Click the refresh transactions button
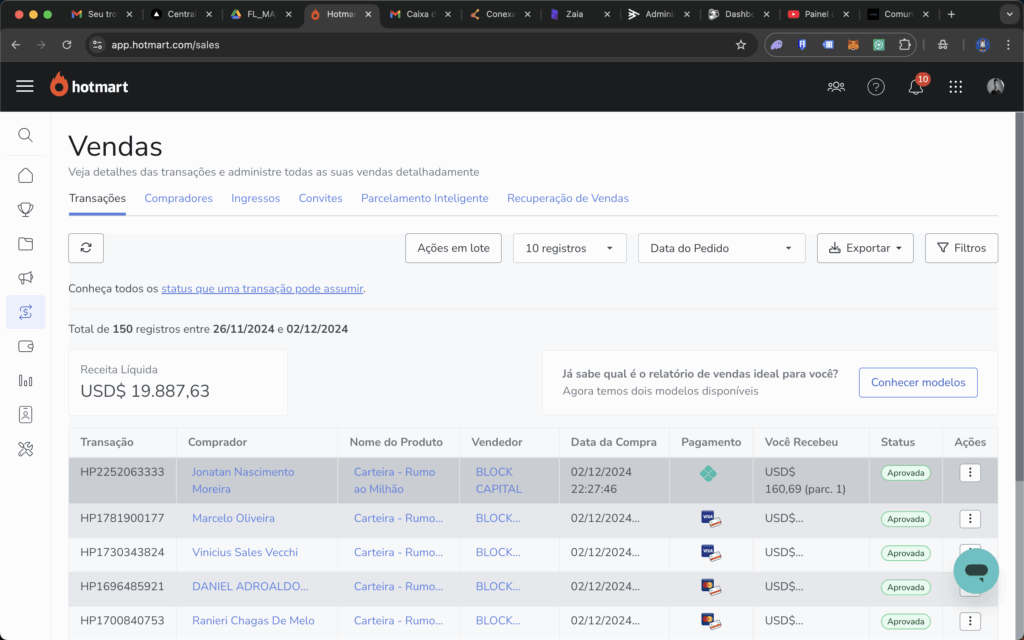 (x=86, y=248)
